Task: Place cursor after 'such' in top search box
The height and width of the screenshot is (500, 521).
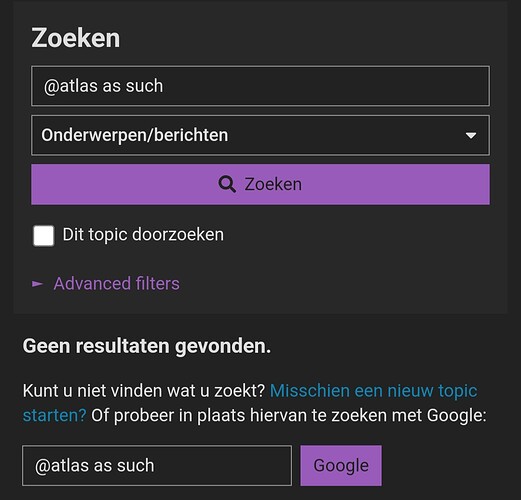Action: pyautogui.click(x=164, y=86)
